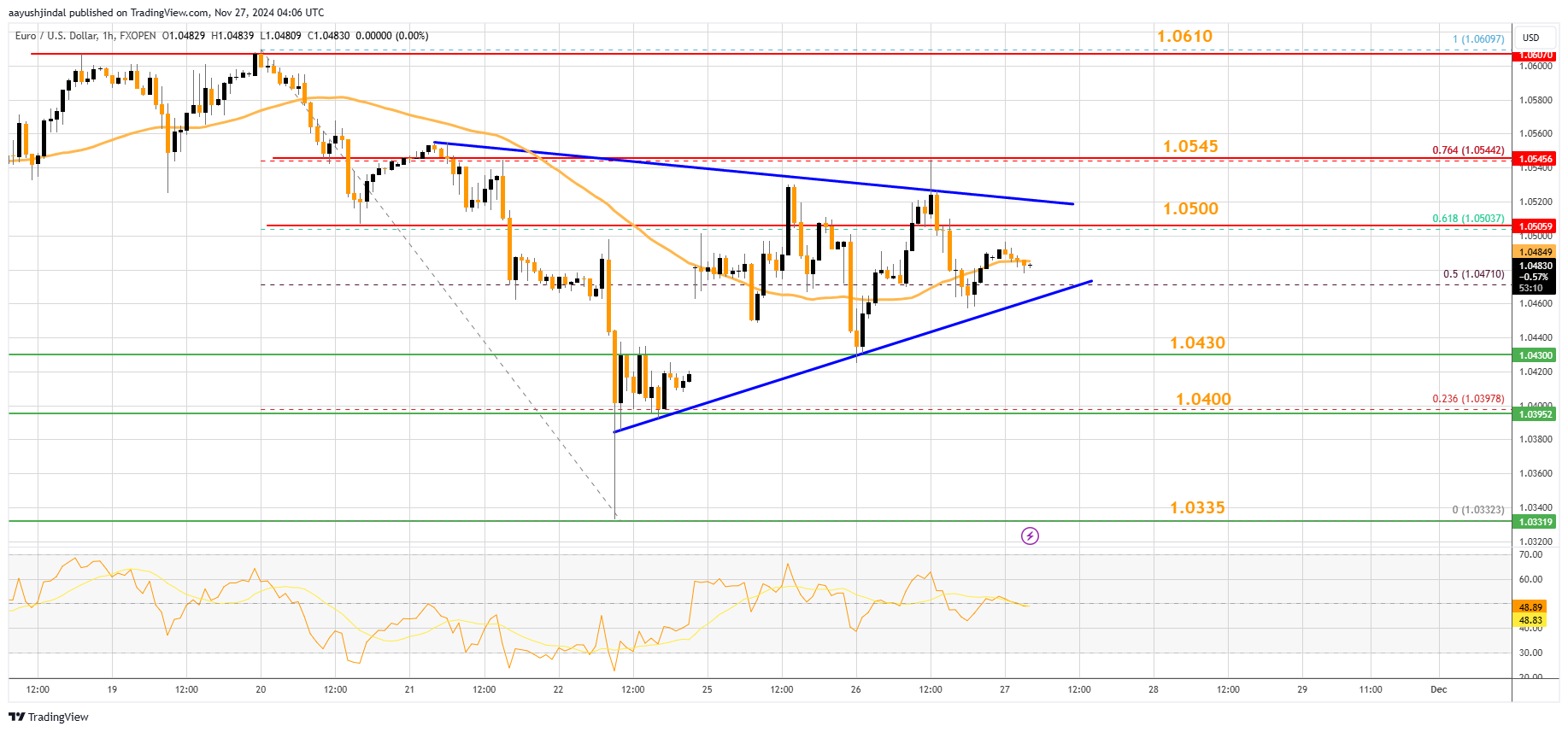Click the green 1.03952 price axis tag

pos(1534,414)
